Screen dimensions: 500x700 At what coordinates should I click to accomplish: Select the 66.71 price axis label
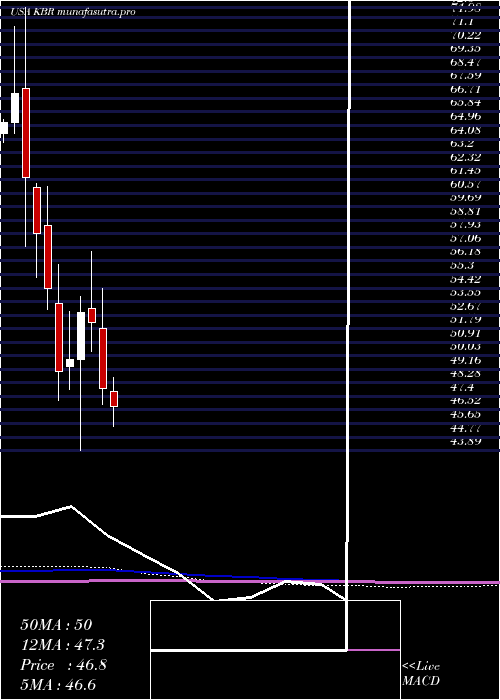(x=467, y=89)
